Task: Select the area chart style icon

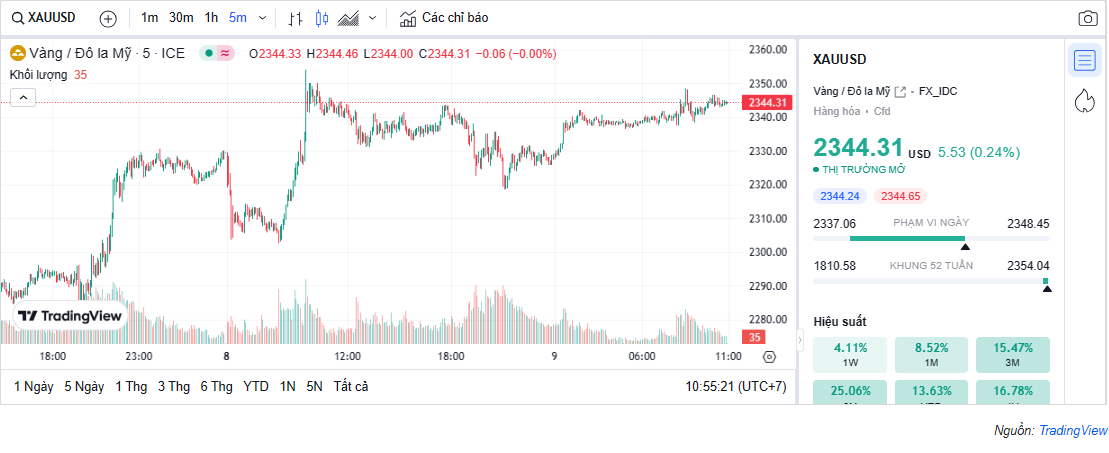Action: [348, 18]
